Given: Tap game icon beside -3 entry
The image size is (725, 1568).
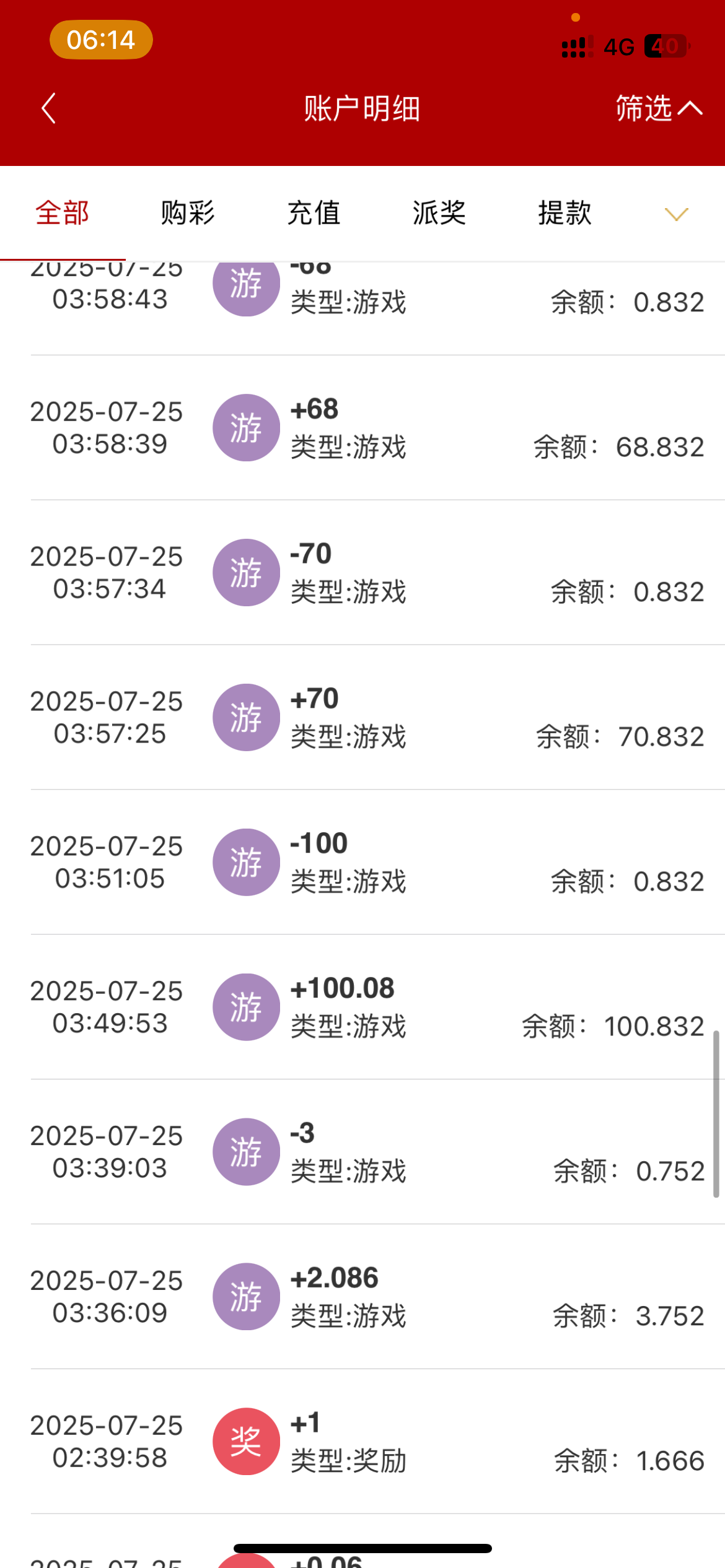Looking at the screenshot, I should [x=246, y=1152].
